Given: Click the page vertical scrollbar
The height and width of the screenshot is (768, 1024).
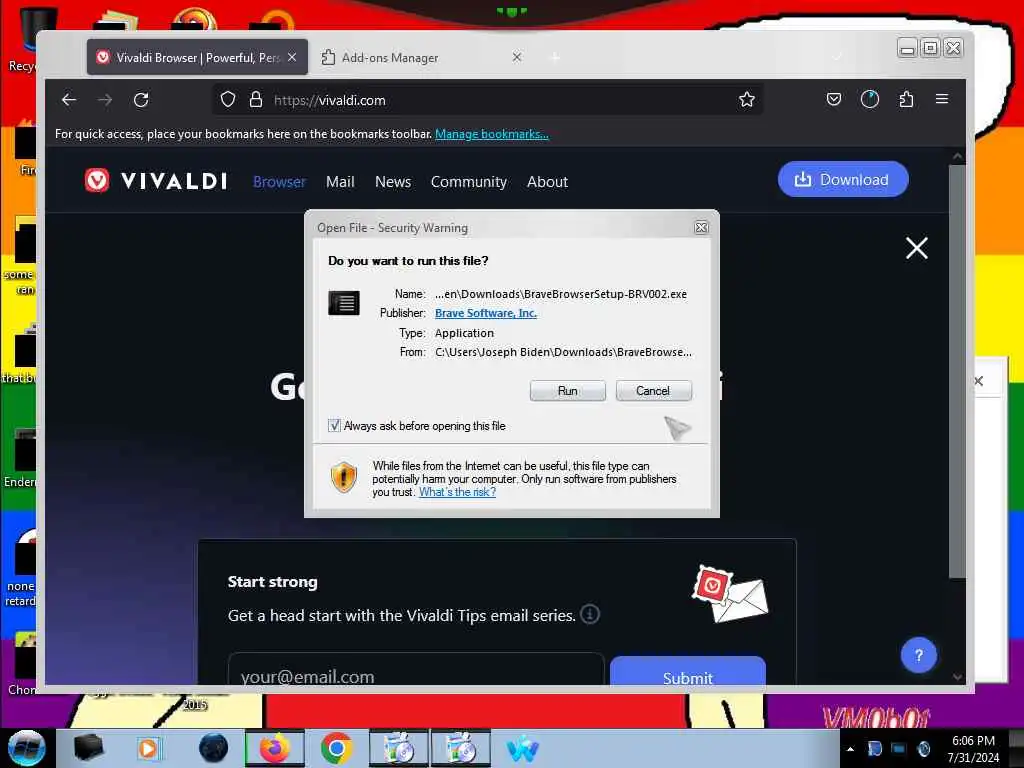Looking at the screenshot, I should point(957,370).
